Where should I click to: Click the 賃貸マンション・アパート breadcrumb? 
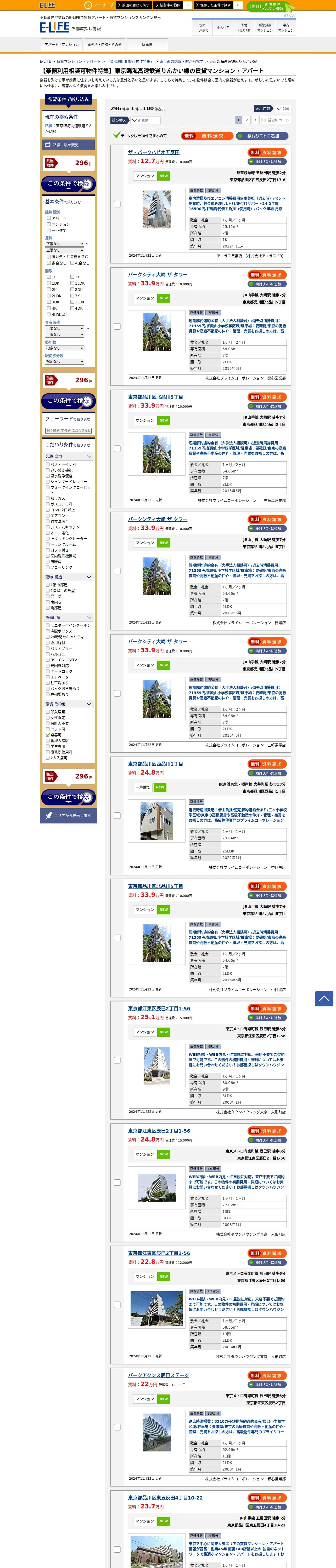(79, 61)
